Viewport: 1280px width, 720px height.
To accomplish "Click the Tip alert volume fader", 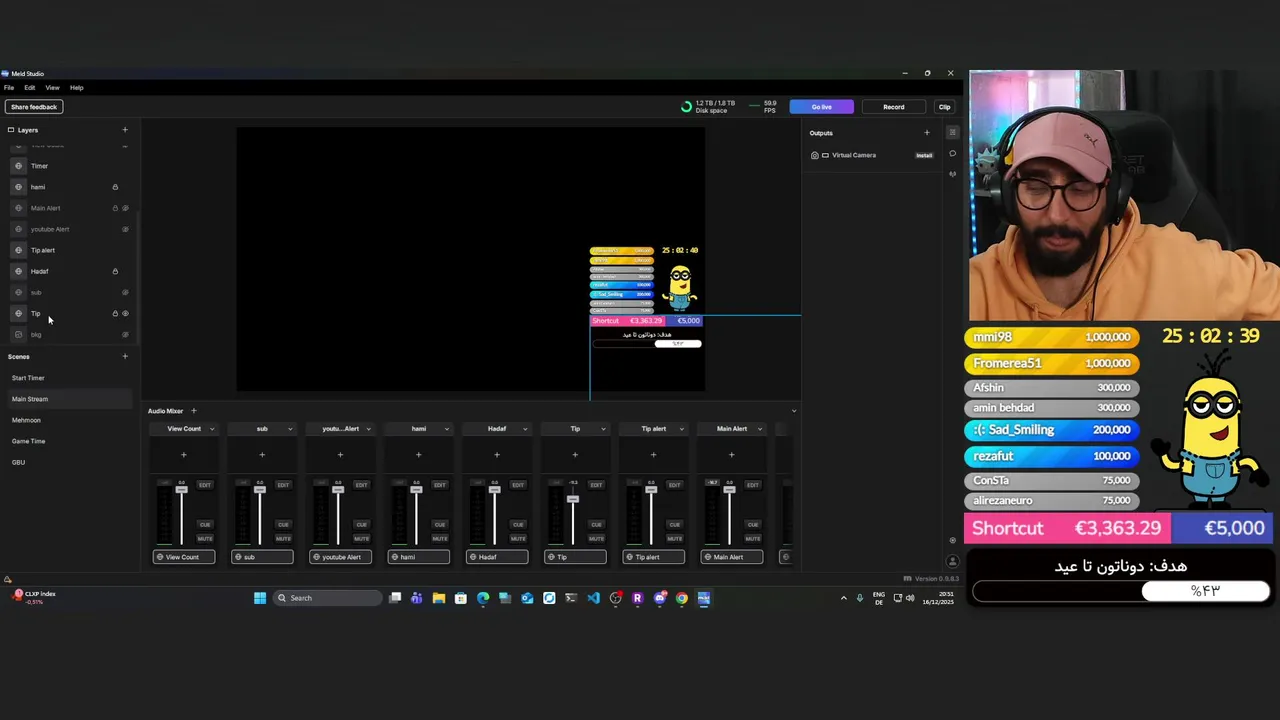I will 651,490.
